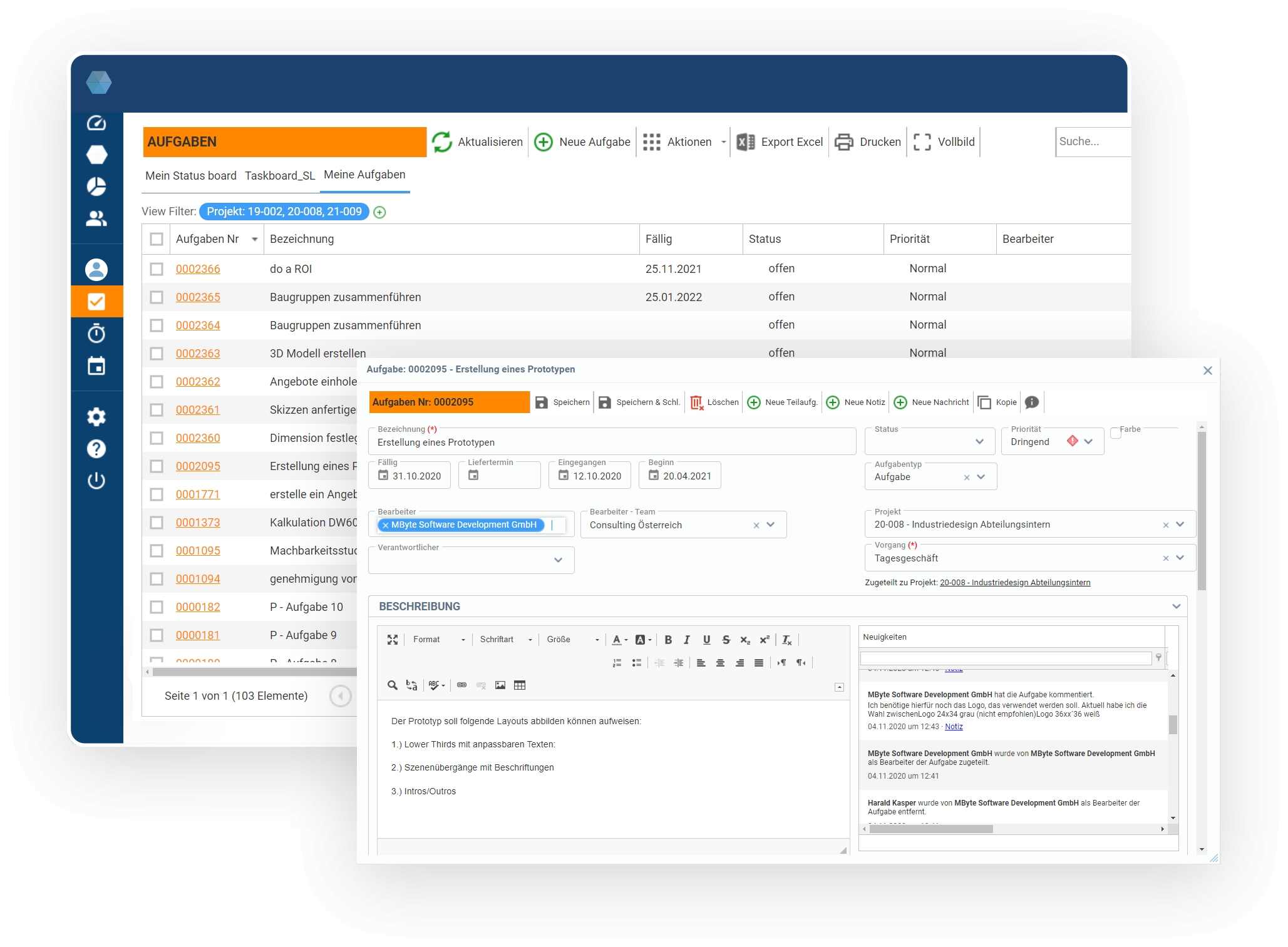Click the Löschen trash icon
This screenshot has width=1288, height=947.
tap(696, 402)
